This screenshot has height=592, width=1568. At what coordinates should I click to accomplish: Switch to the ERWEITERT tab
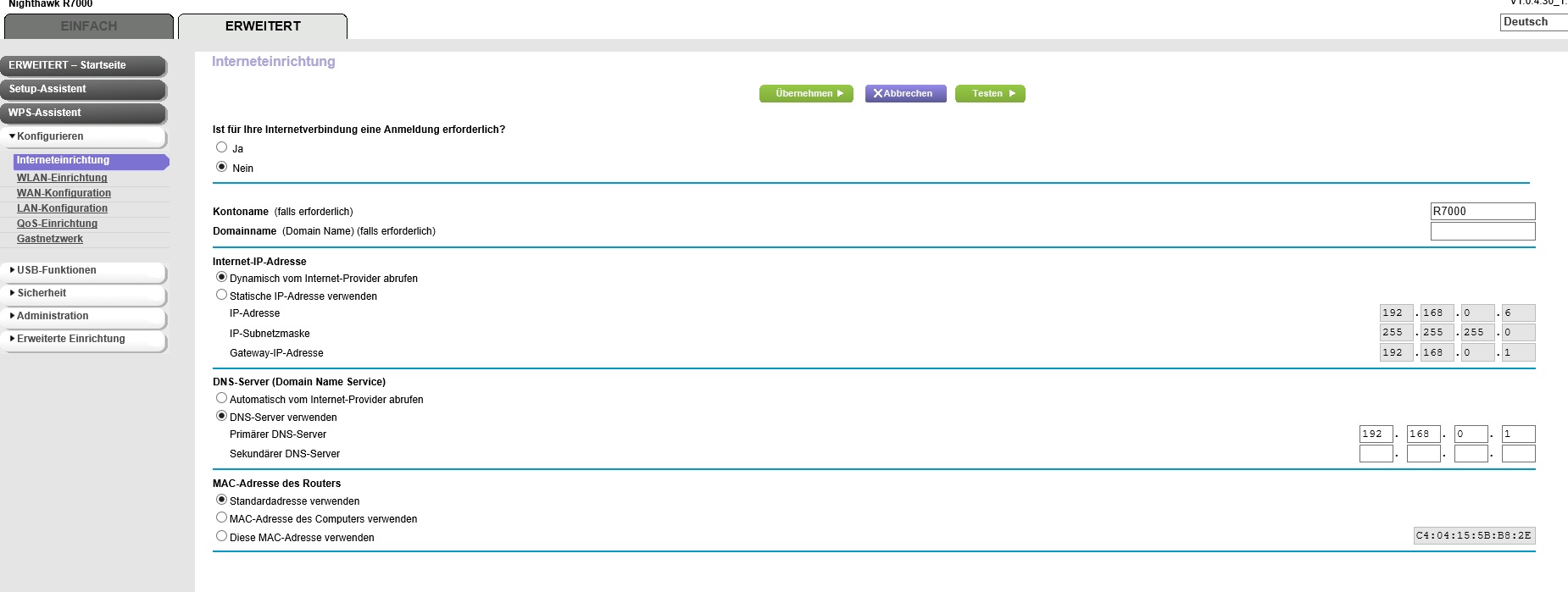tap(263, 26)
